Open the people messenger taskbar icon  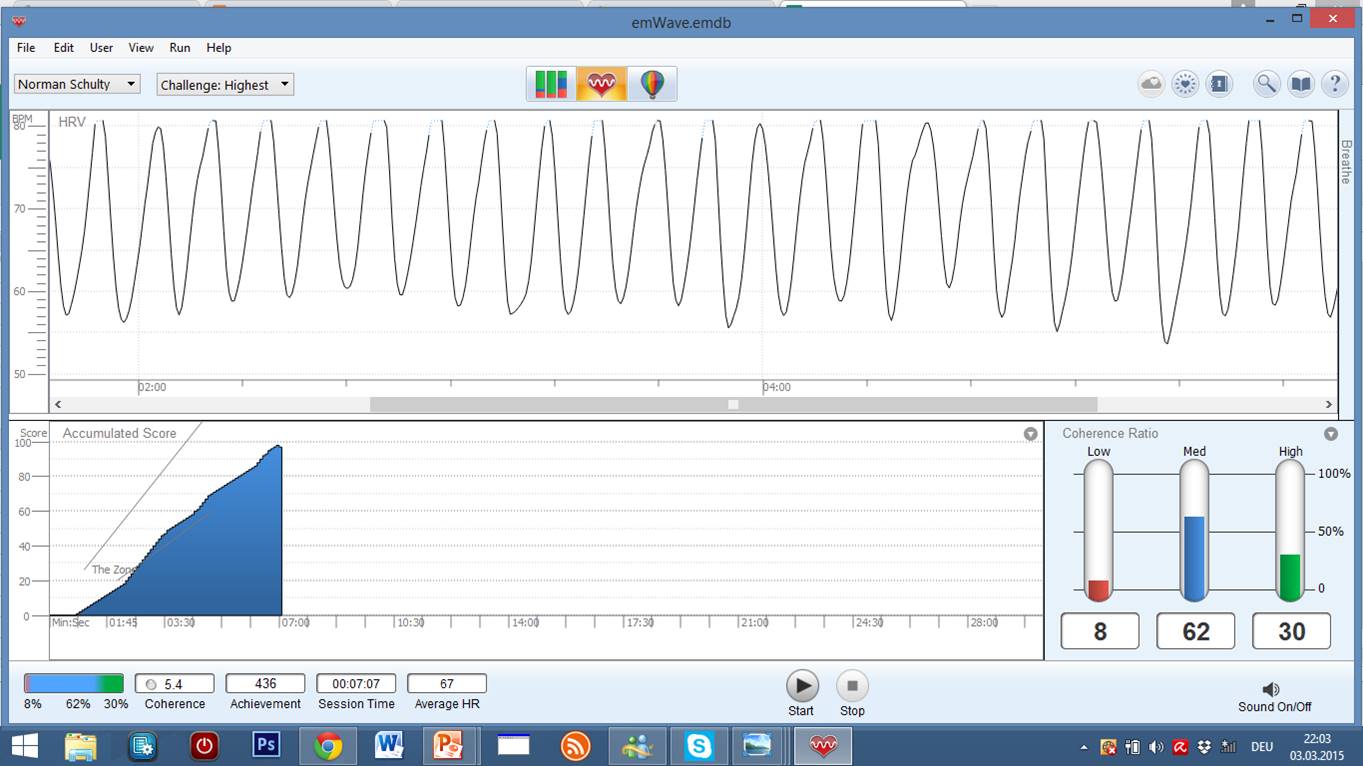coord(637,746)
